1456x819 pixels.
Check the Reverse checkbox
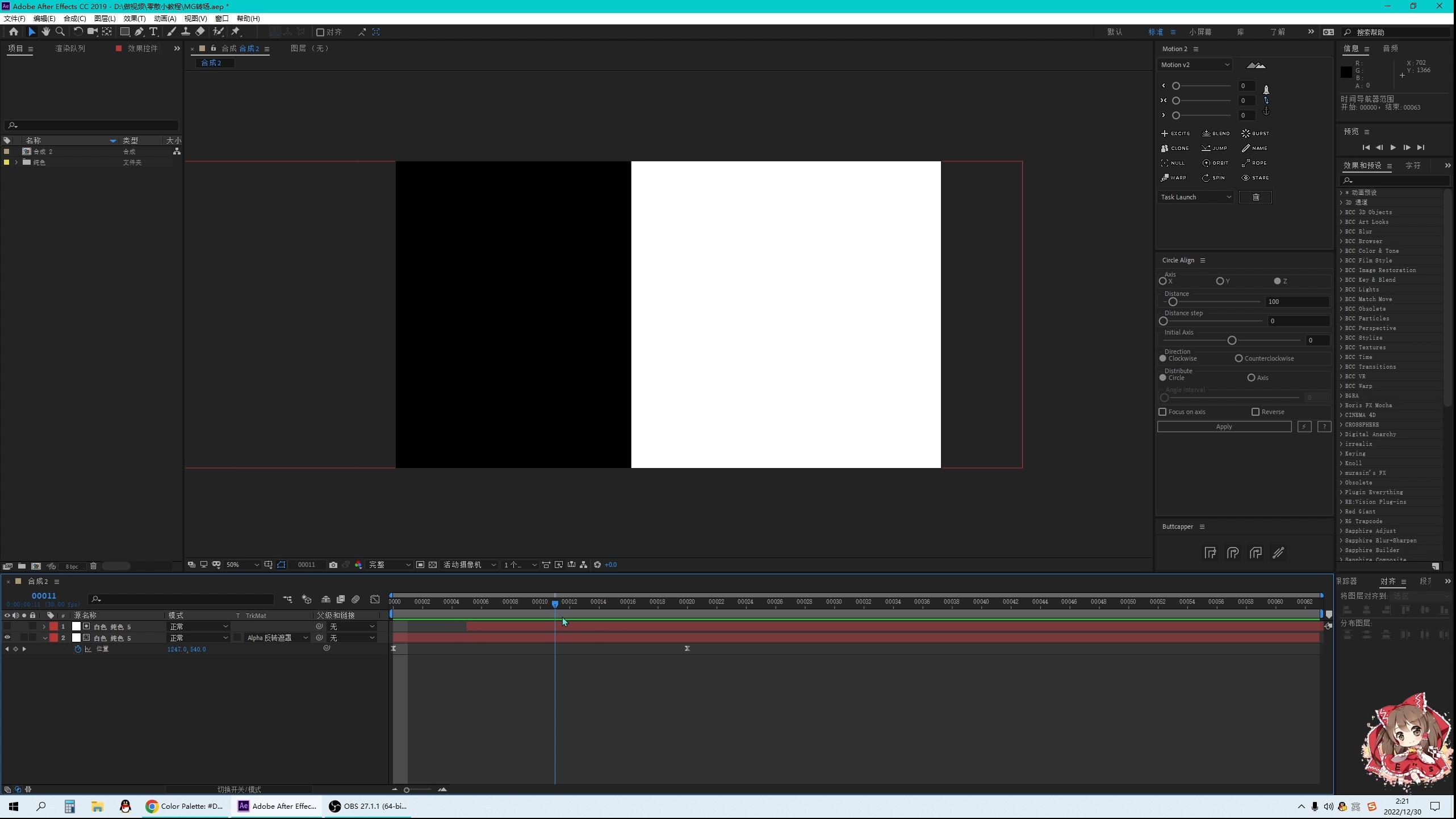tap(1256, 412)
